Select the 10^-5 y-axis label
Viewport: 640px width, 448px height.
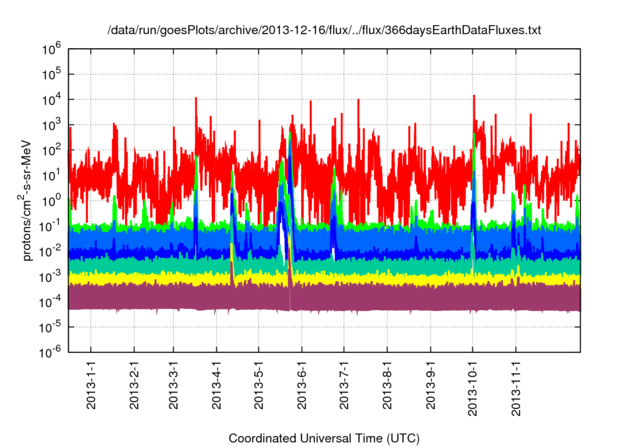50,327
